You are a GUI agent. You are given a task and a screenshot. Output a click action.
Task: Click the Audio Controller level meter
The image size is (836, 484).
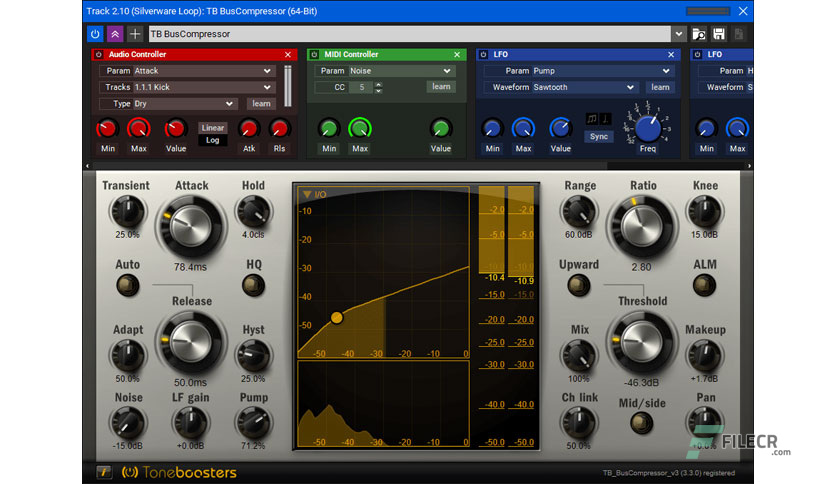[288, 86]
